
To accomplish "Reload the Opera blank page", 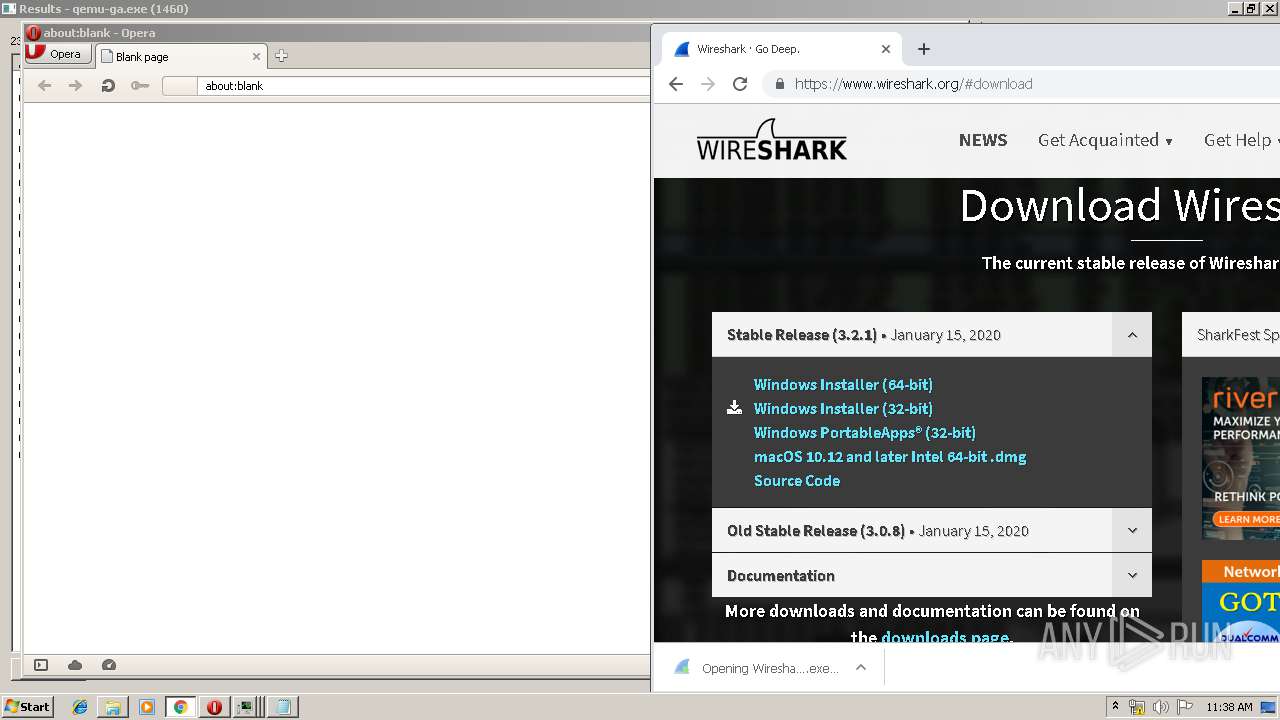I will (108, 86).
